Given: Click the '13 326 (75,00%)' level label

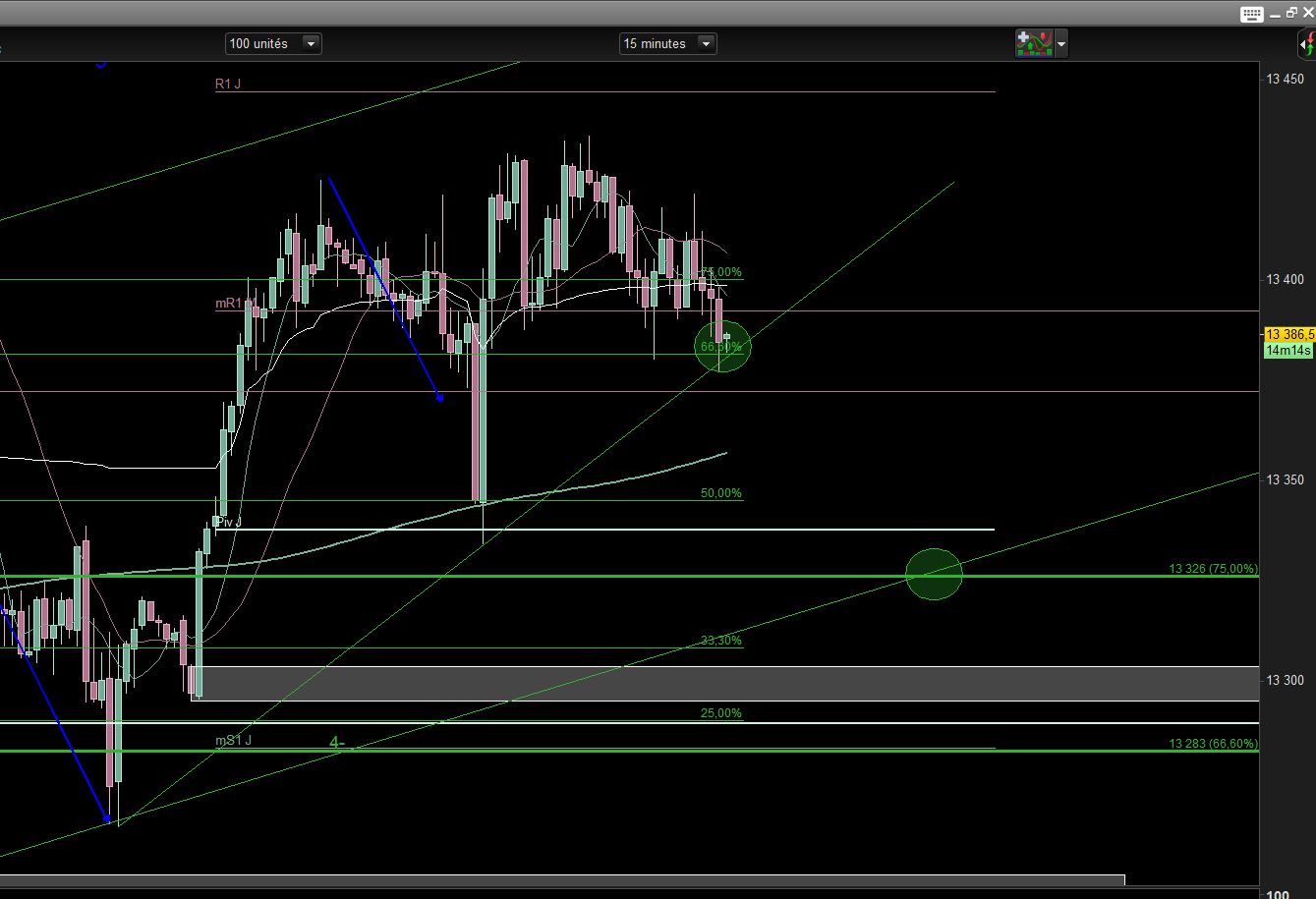Looking at the screenshot, I should pyautogui.click(x=1213, y=569).
